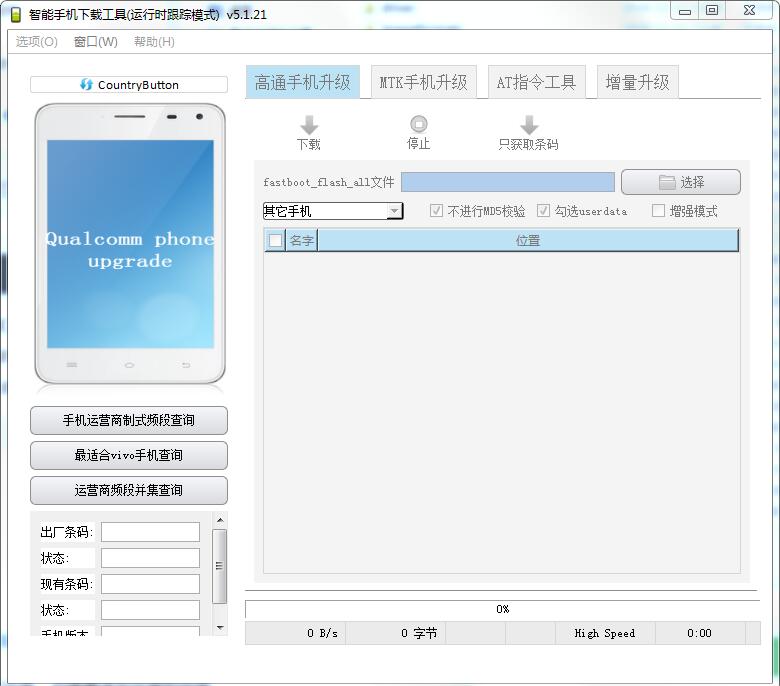
Task: Switch to 高通手机升级 tab
Action: click(x=302, y=82)
